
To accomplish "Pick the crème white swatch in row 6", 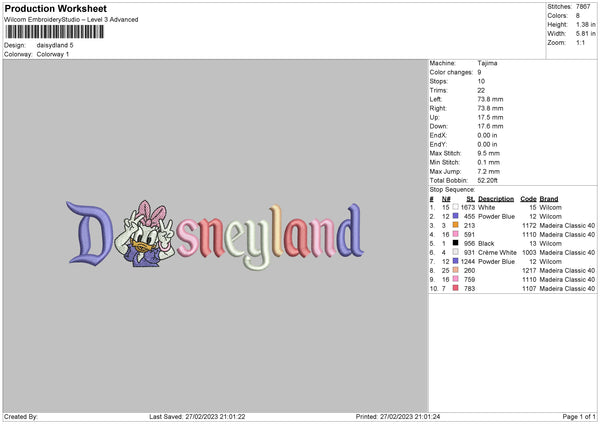I will (455, 252).
